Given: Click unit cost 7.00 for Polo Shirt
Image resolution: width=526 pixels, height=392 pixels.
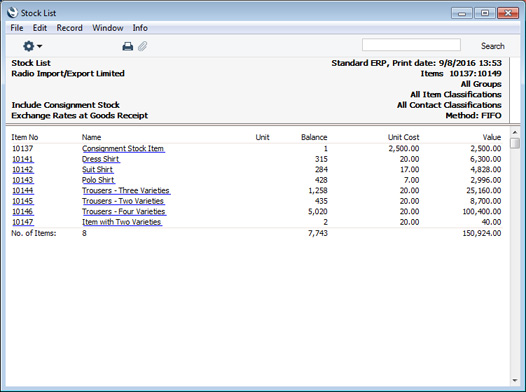Looking at the screenshot, I should point(412,180).
